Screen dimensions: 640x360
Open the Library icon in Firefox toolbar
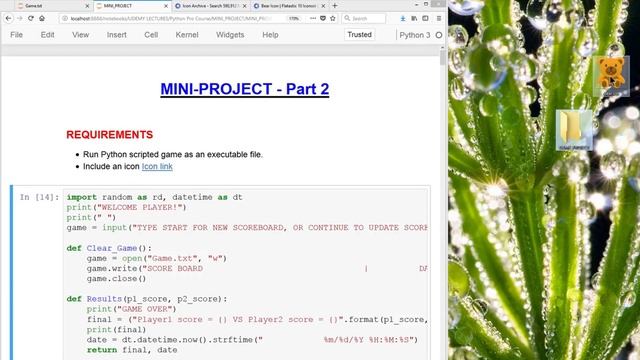[414, 18]
